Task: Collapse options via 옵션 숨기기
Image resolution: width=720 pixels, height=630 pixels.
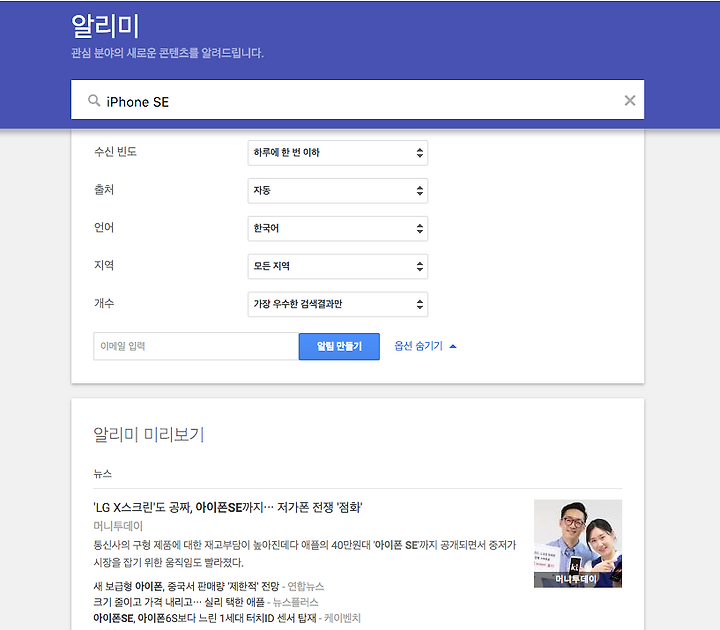Action: (425, 346)
